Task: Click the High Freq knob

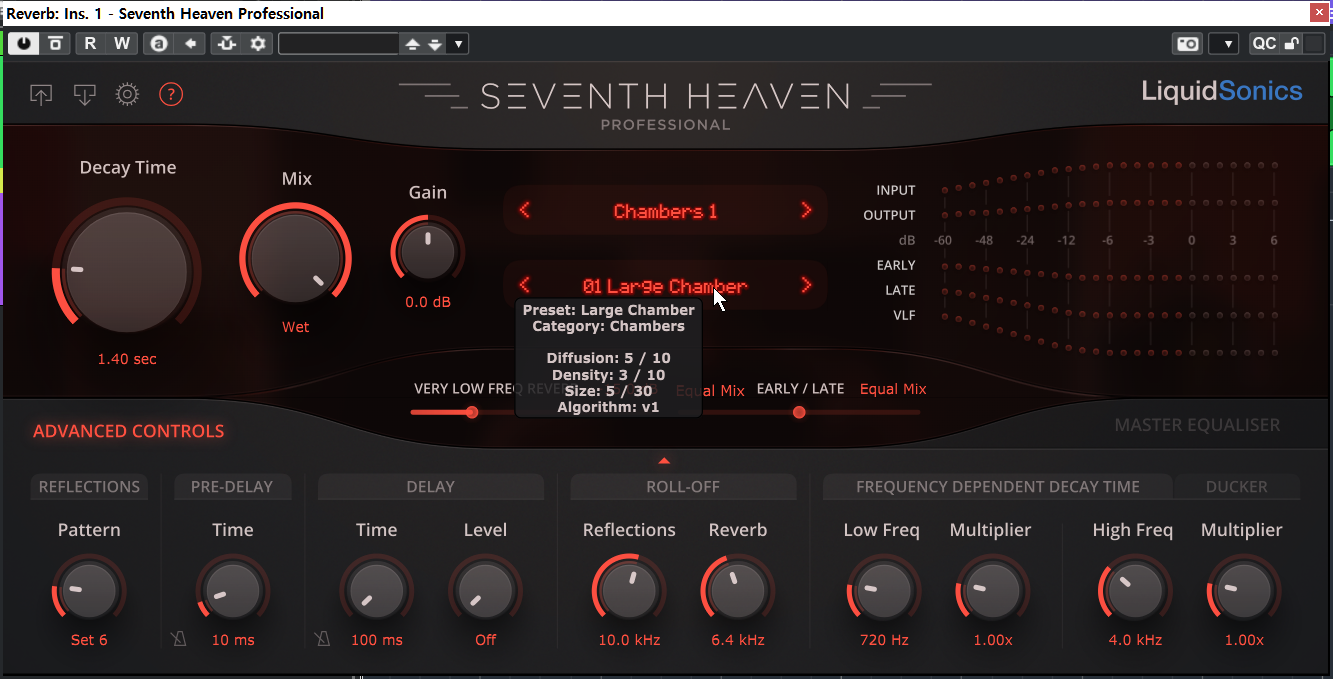Action: click(x=1135, y=590)
